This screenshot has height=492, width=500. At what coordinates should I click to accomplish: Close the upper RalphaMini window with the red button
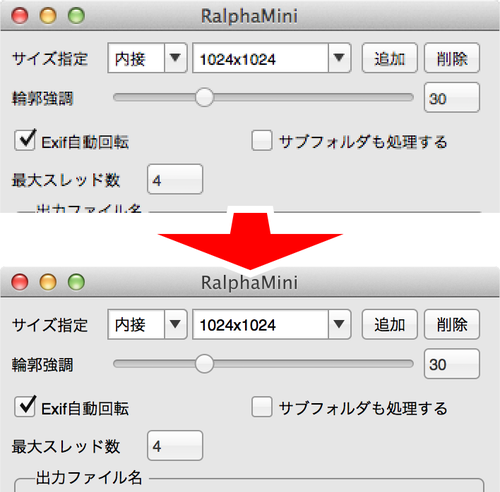click(20, 16)
